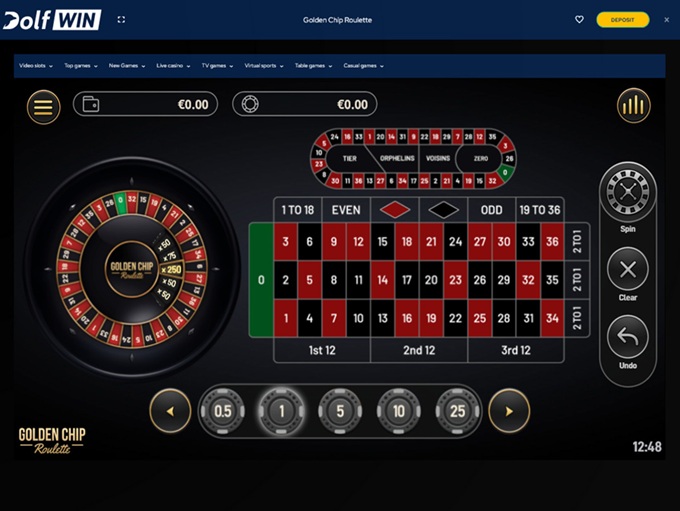Select the 0.5 chip
This screenshot has height=511, width=680.
coord(222,411)
